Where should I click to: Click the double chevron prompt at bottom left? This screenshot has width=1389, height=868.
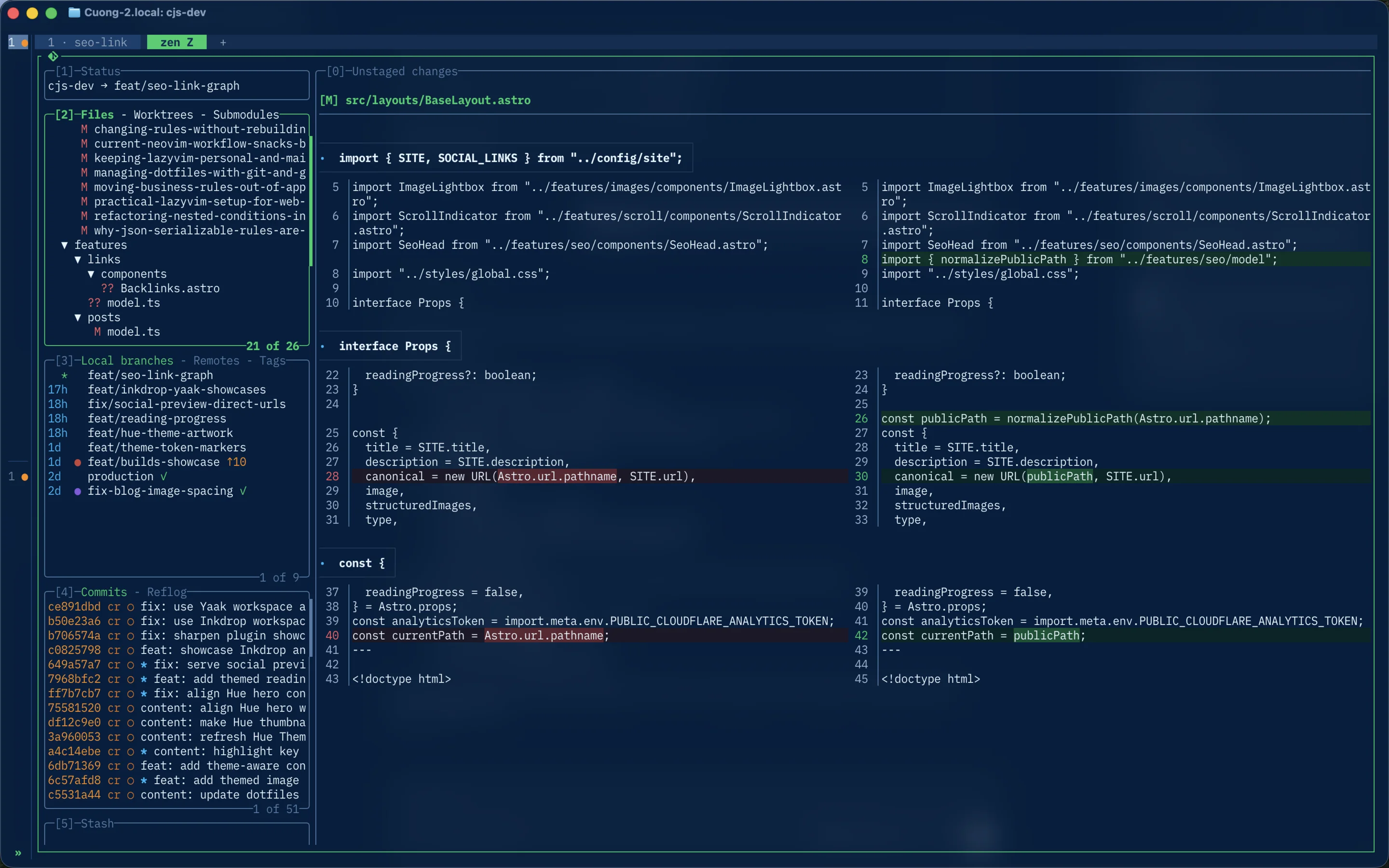point(18,853)
